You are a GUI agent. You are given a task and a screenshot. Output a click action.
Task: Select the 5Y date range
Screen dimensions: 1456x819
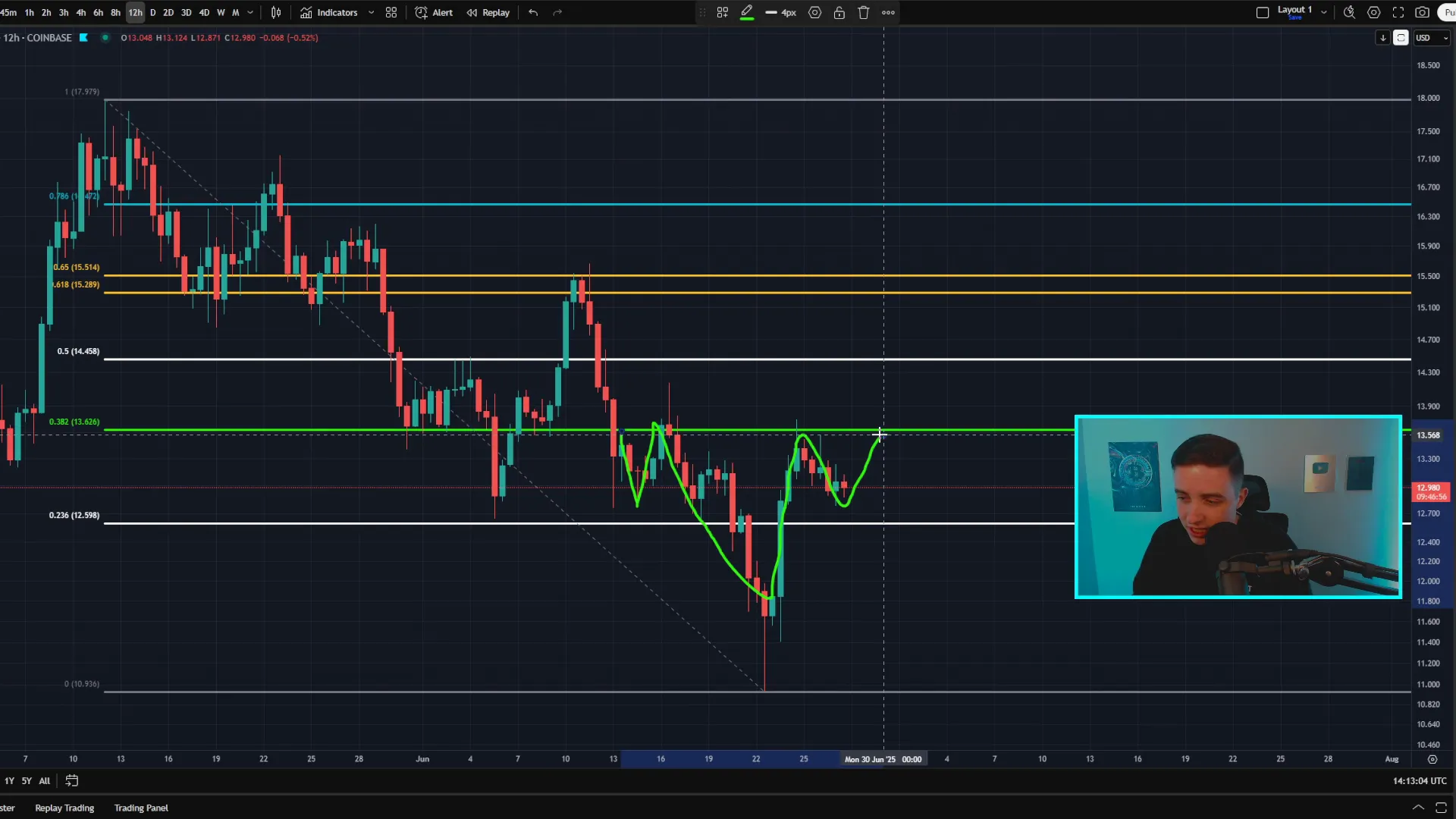pos(27,780)
